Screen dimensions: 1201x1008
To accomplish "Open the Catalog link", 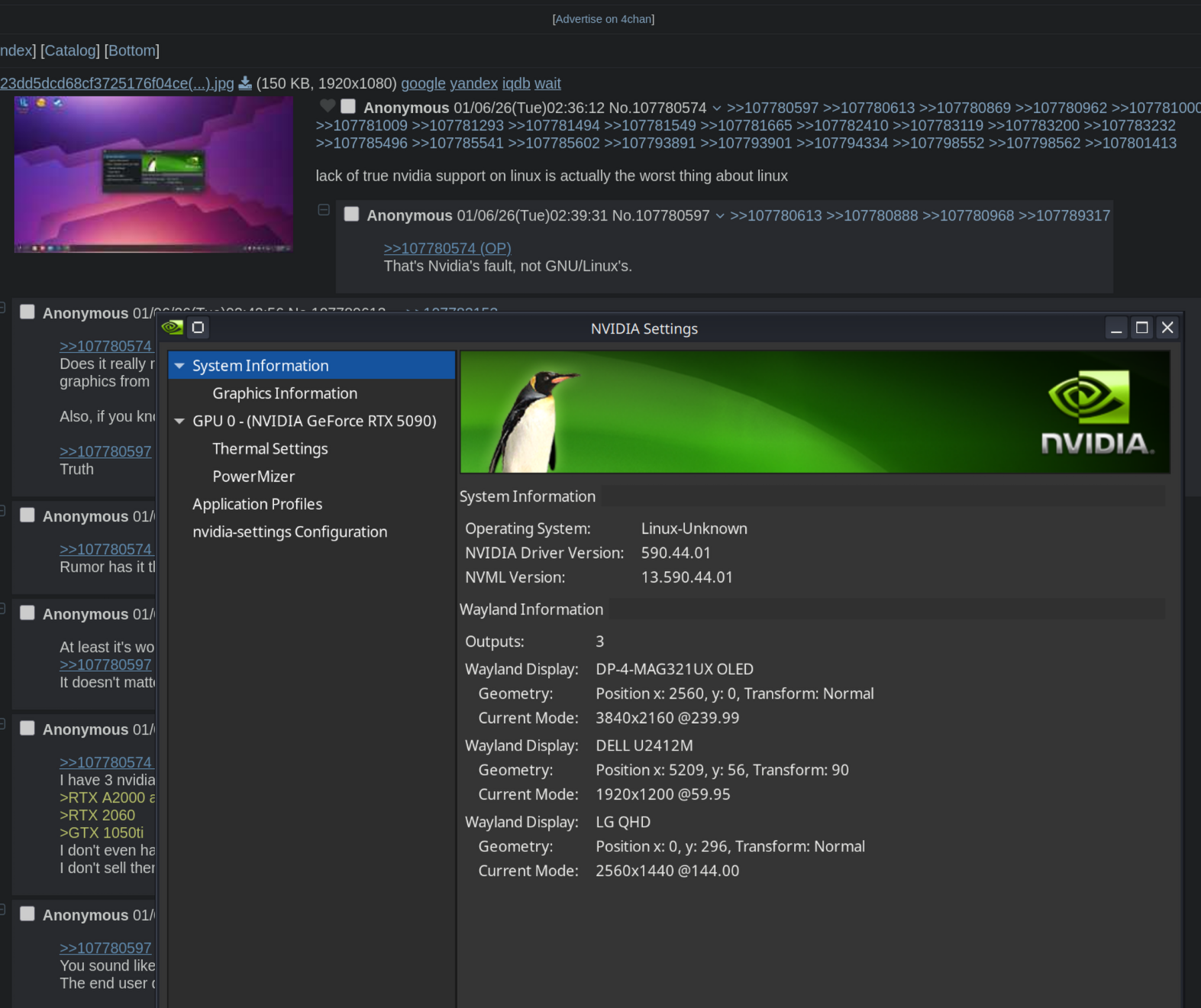I will [x=70, y=50].
